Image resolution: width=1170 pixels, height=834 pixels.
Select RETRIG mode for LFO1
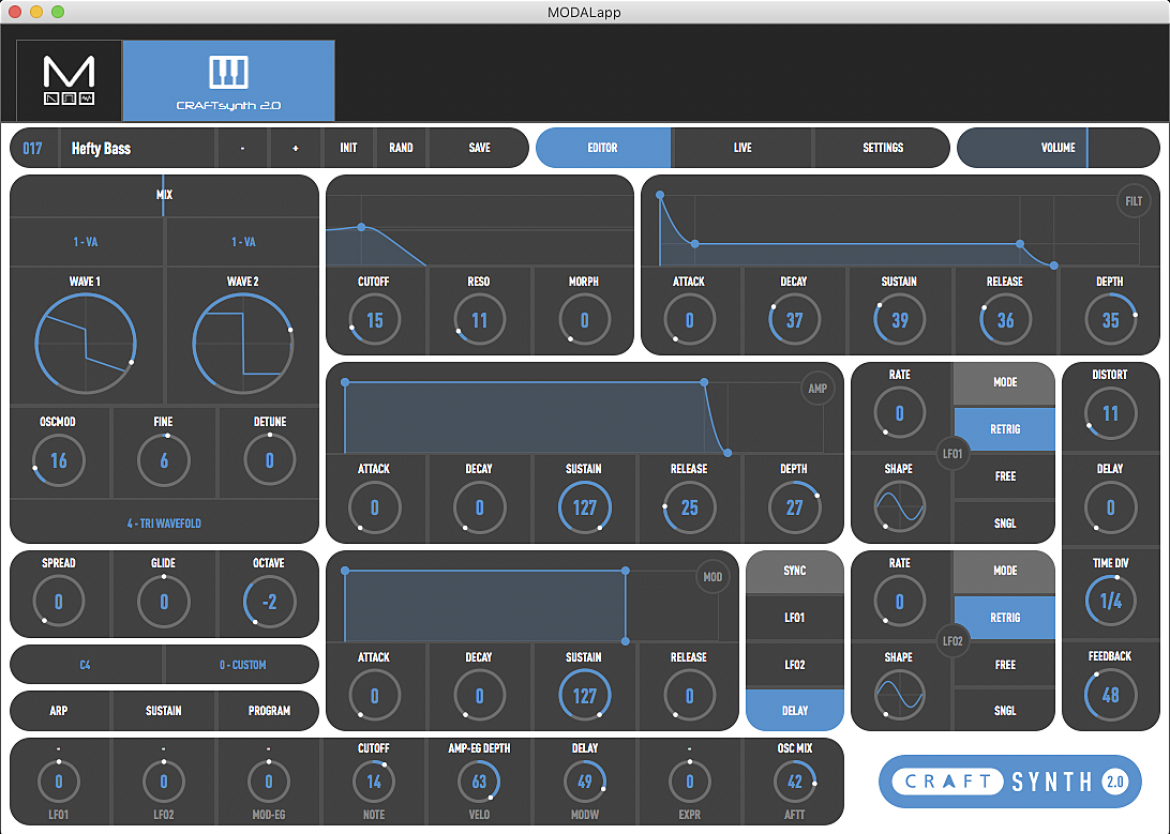pos(1004,429)
